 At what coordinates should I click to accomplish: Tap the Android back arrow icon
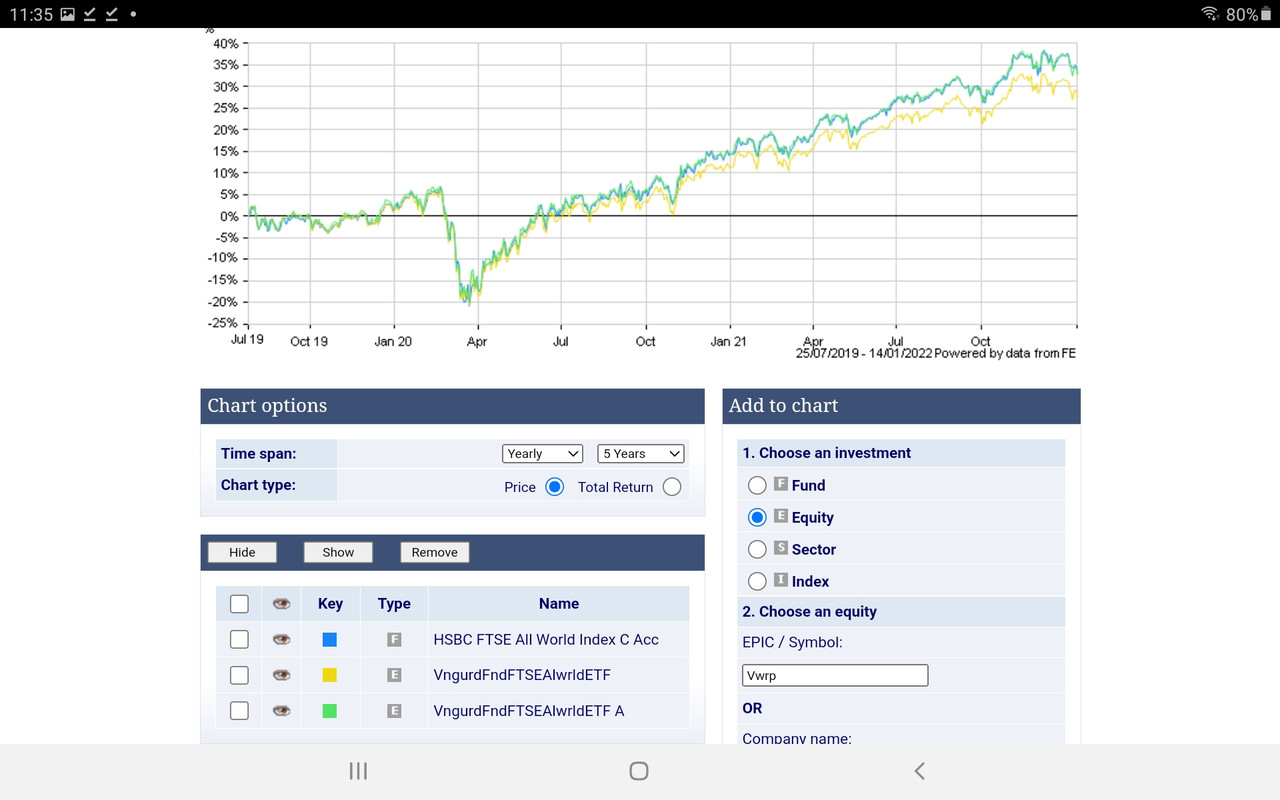(x=920, y=770)
